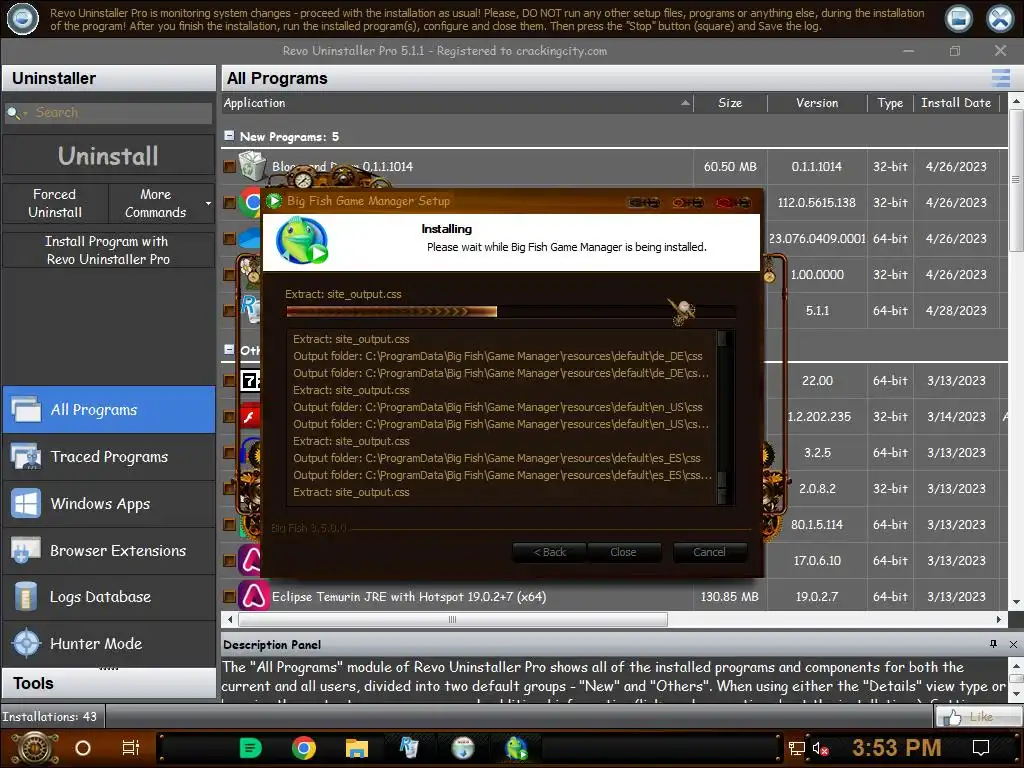Open Traced Programs section
The width and height of the screenshot is (1024, 768).
[109, 456]
